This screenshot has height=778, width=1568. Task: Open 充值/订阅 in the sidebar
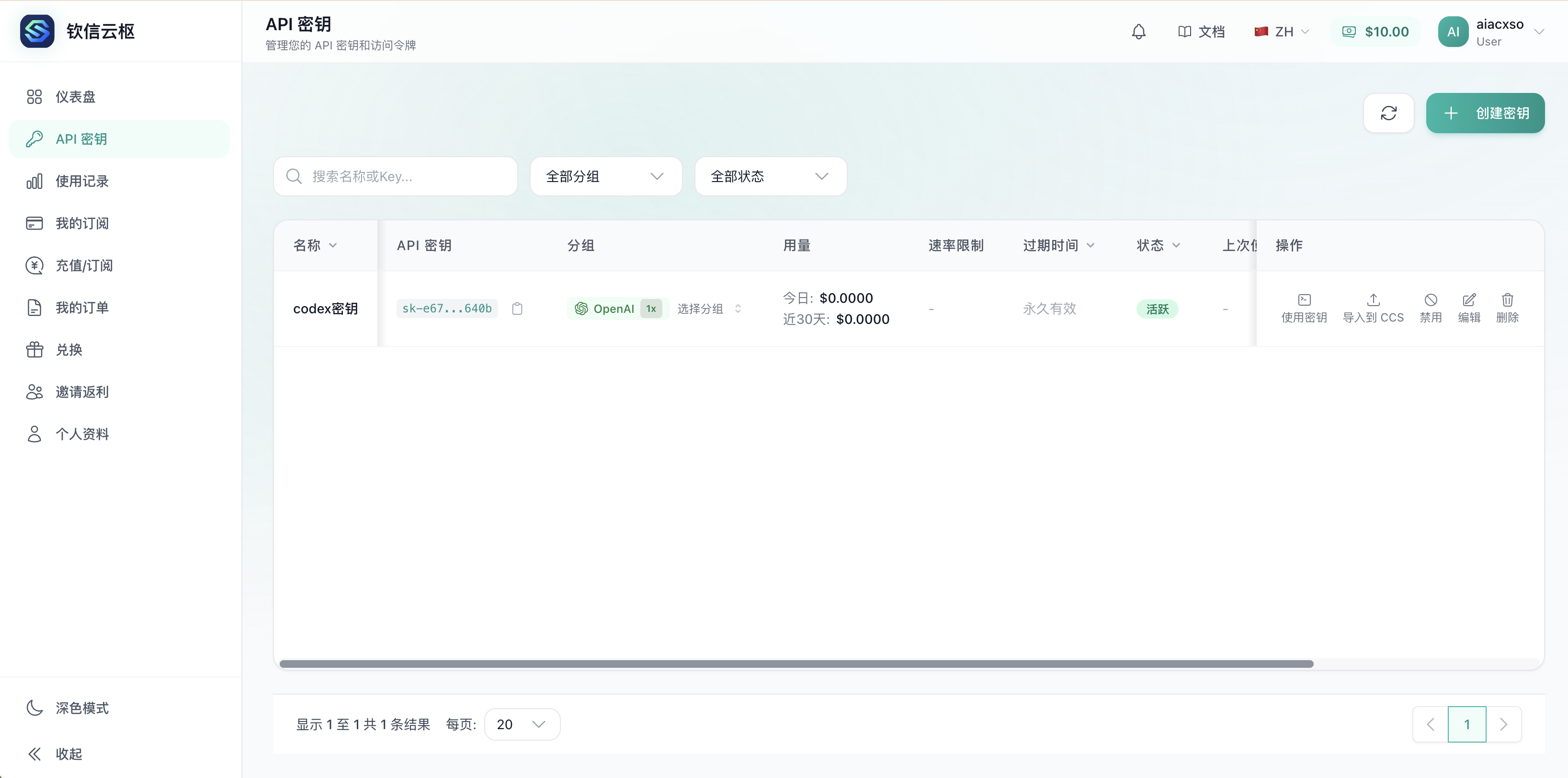pos(119,265)
